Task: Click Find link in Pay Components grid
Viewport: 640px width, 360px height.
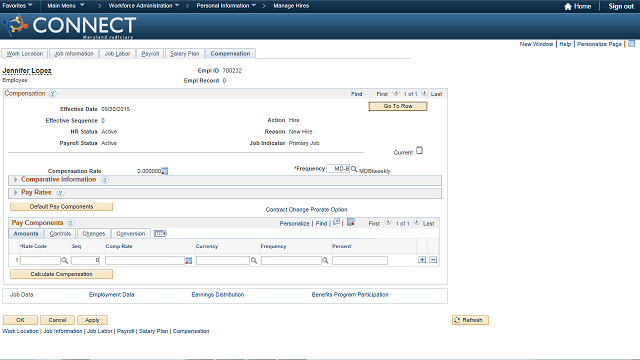Action: (321, 224)
